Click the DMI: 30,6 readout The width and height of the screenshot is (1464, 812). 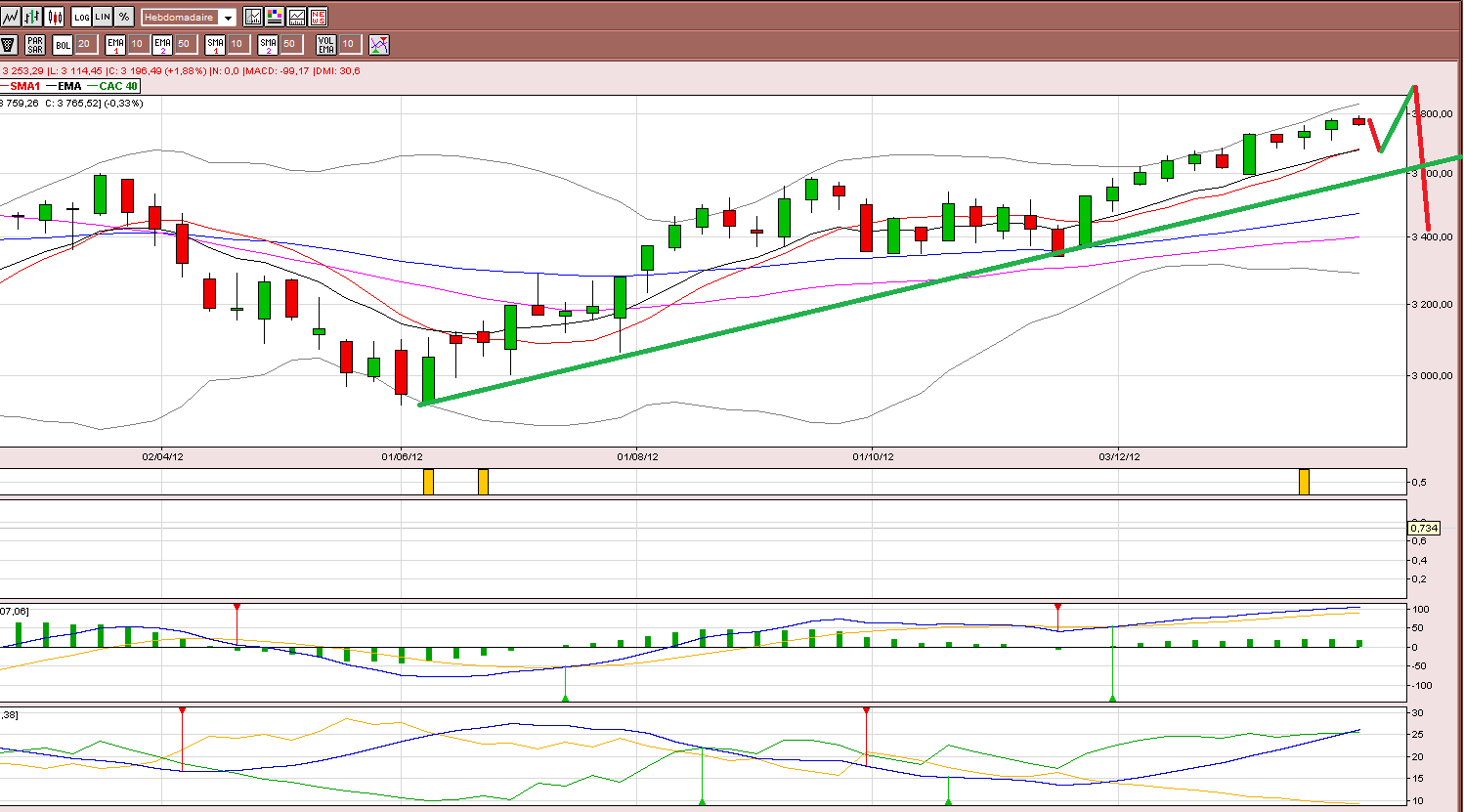pos(337,71)
